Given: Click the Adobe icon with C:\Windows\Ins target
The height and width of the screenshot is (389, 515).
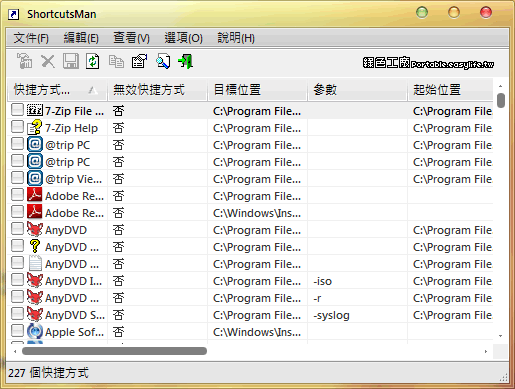Looking at the screenshot, I should (x=35, y=212).
